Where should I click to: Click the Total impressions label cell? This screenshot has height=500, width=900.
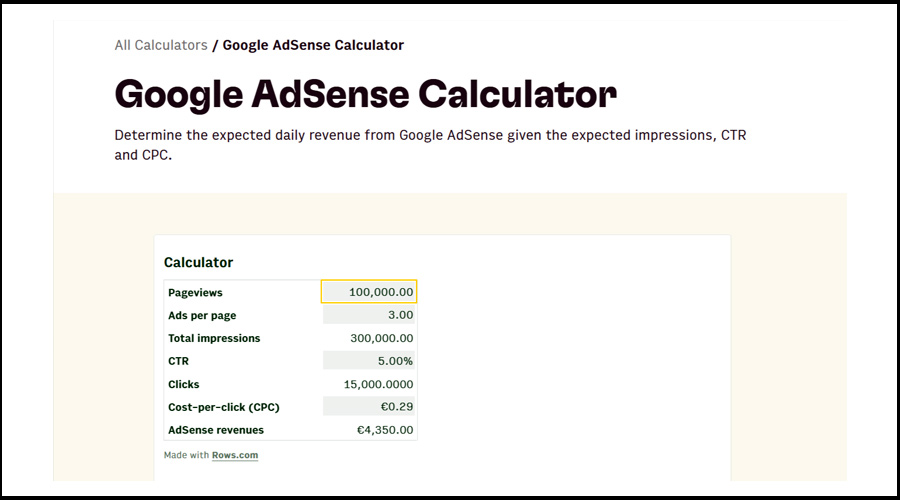(214, 339)
